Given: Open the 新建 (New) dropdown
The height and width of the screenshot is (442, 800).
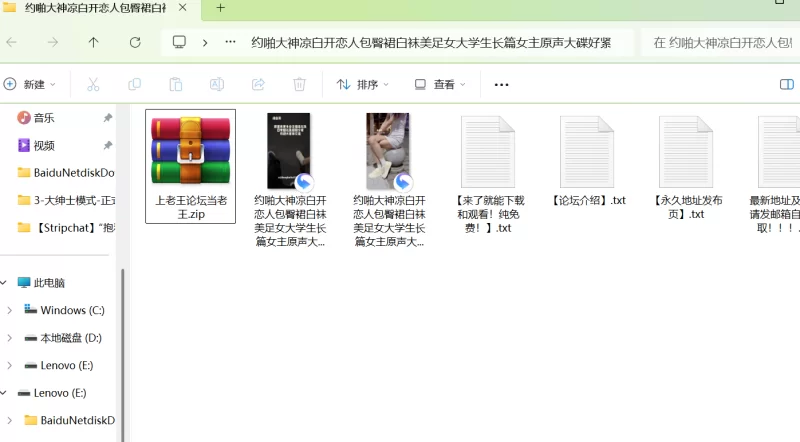Looking at the screenshot, I should 30,84.
